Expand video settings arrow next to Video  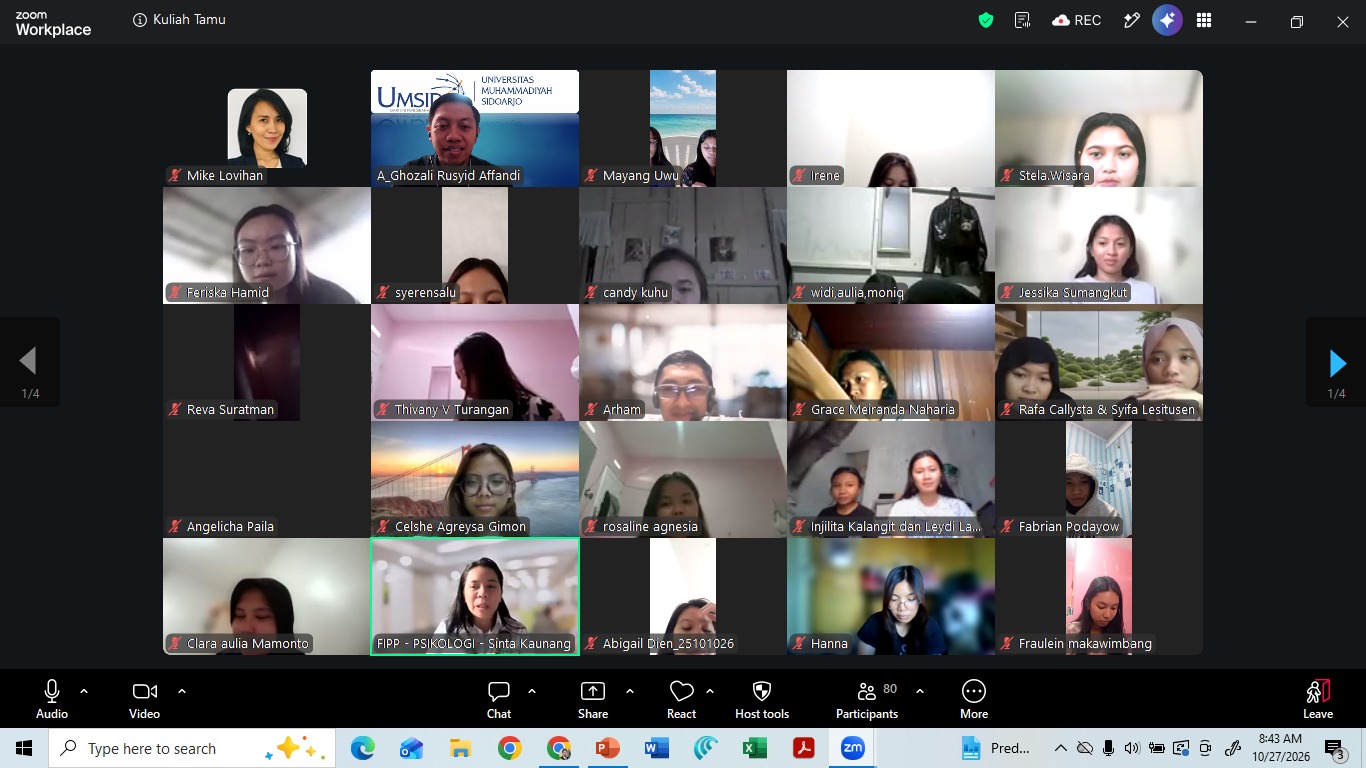point(182,691)
